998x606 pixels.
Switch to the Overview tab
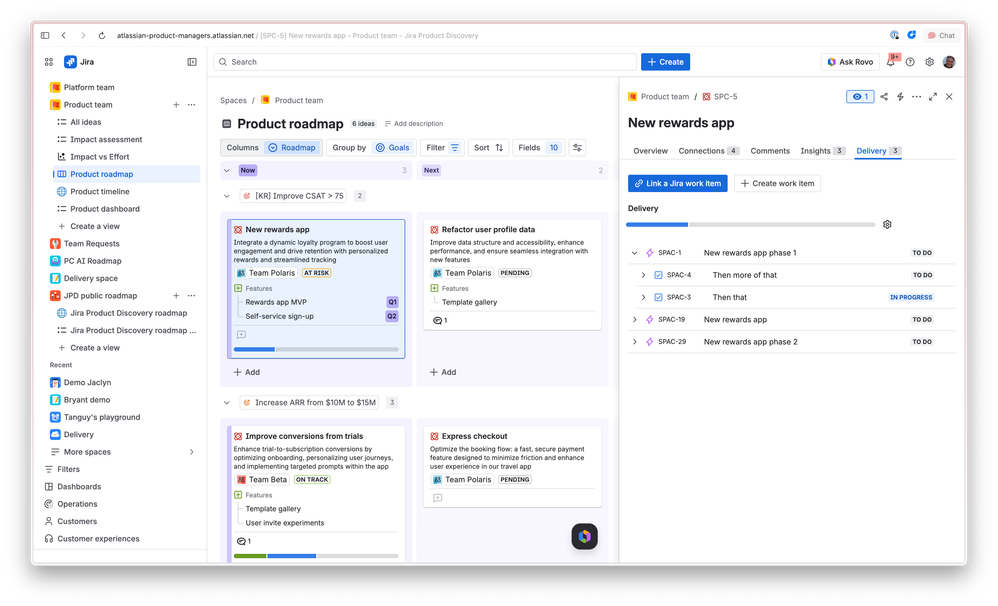(650, 151)
